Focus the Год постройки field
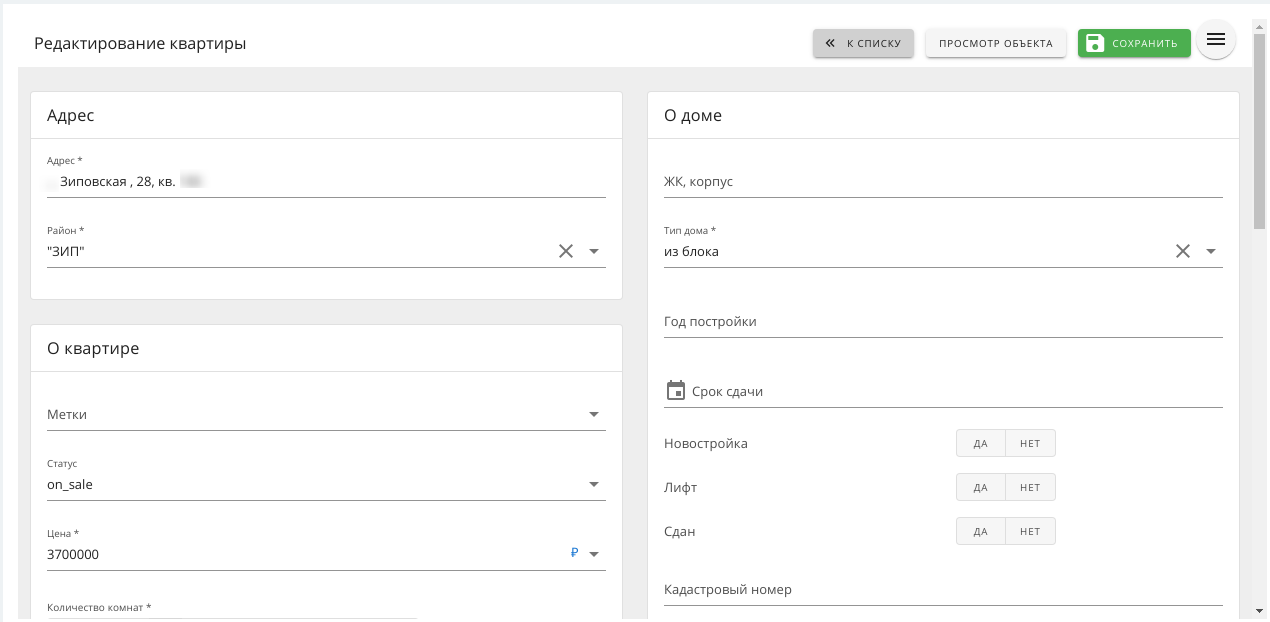Screen dimensions: 1270x622 942,322
